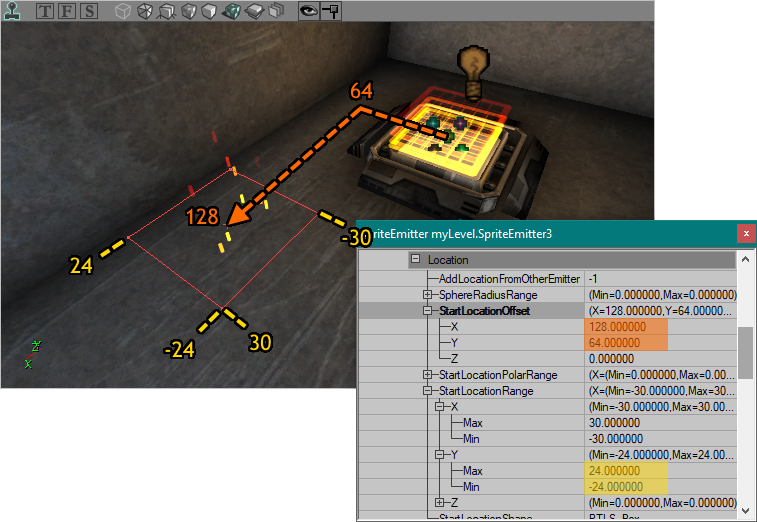This screenshot has height=522, width=757.
Task: Select the plain white cube render icon
Action: pyautogui.click(x=209, y=11)
